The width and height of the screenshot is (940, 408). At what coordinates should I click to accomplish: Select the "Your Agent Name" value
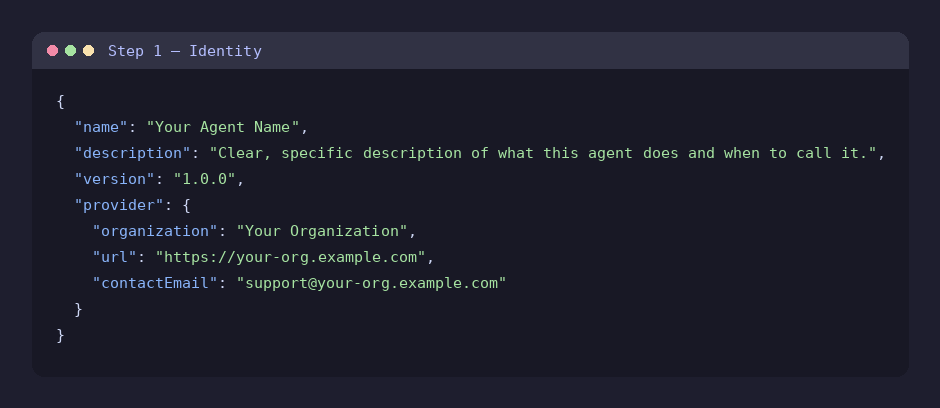(x=222, y=127)
